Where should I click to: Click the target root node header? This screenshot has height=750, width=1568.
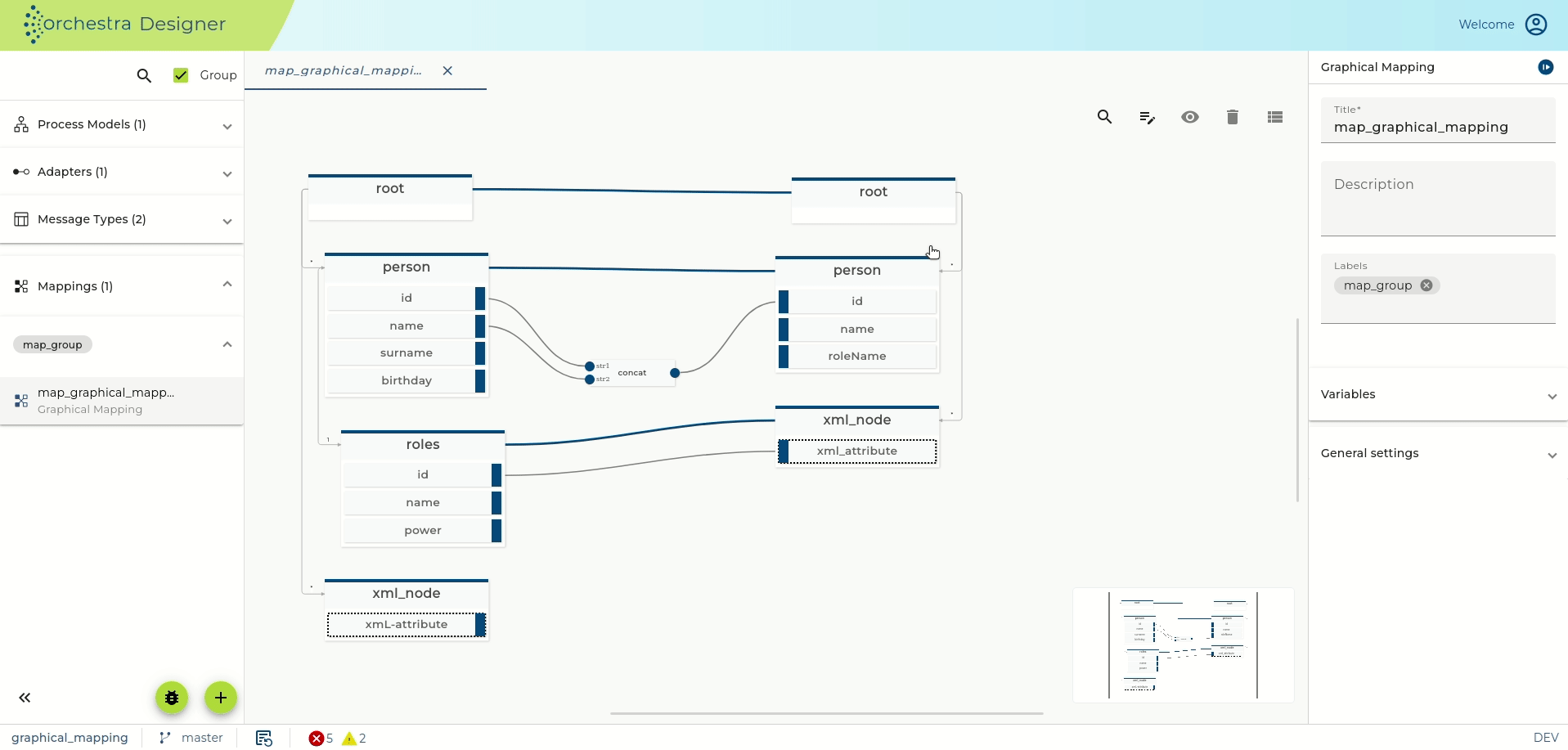(x=874, y=192)
